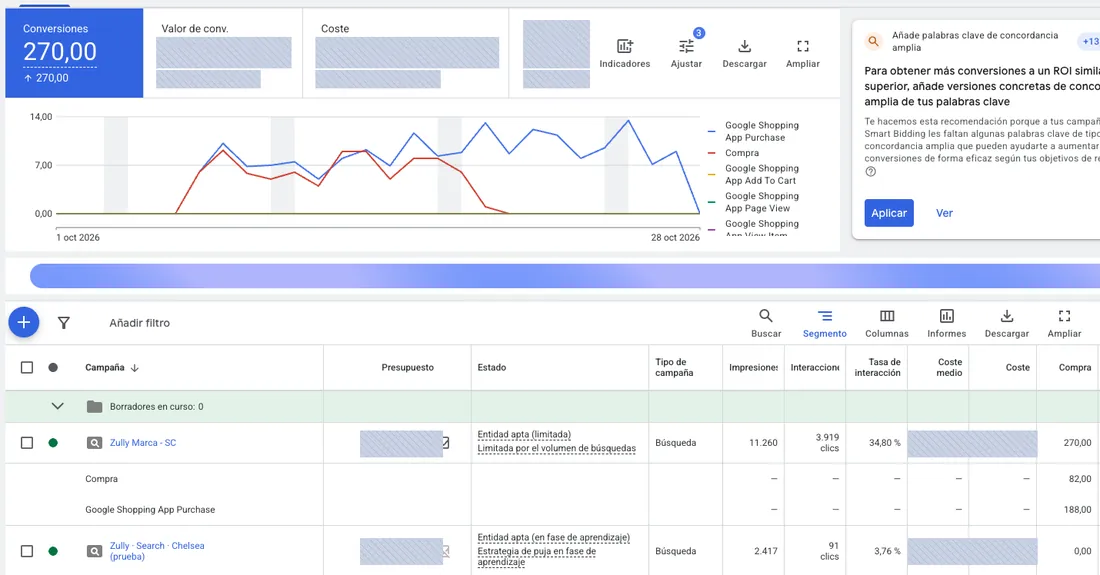Image resolution: width=1100 pixels, height=575 pixels.
Task: Click the Google Shopping App Purchase segment row
Action: point(150,510)
